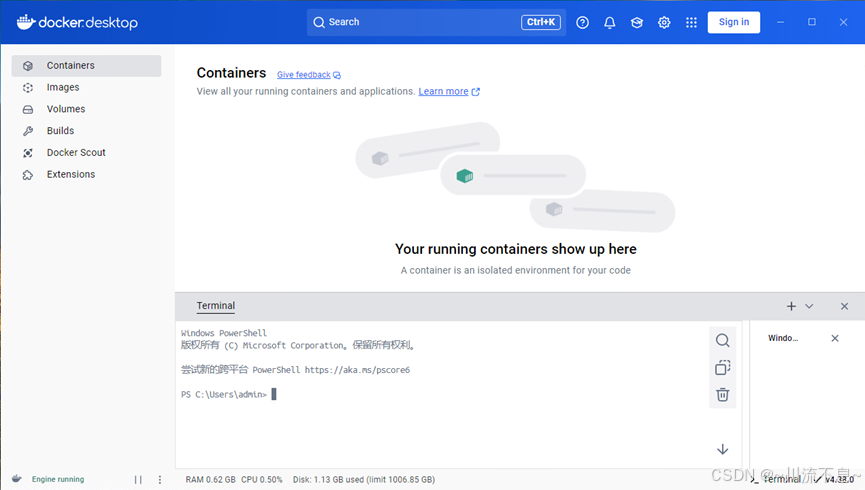Viewport: 865px width, 490px height.
Task: Click the Builds wrench icon
Action: (x=28, y=131)
